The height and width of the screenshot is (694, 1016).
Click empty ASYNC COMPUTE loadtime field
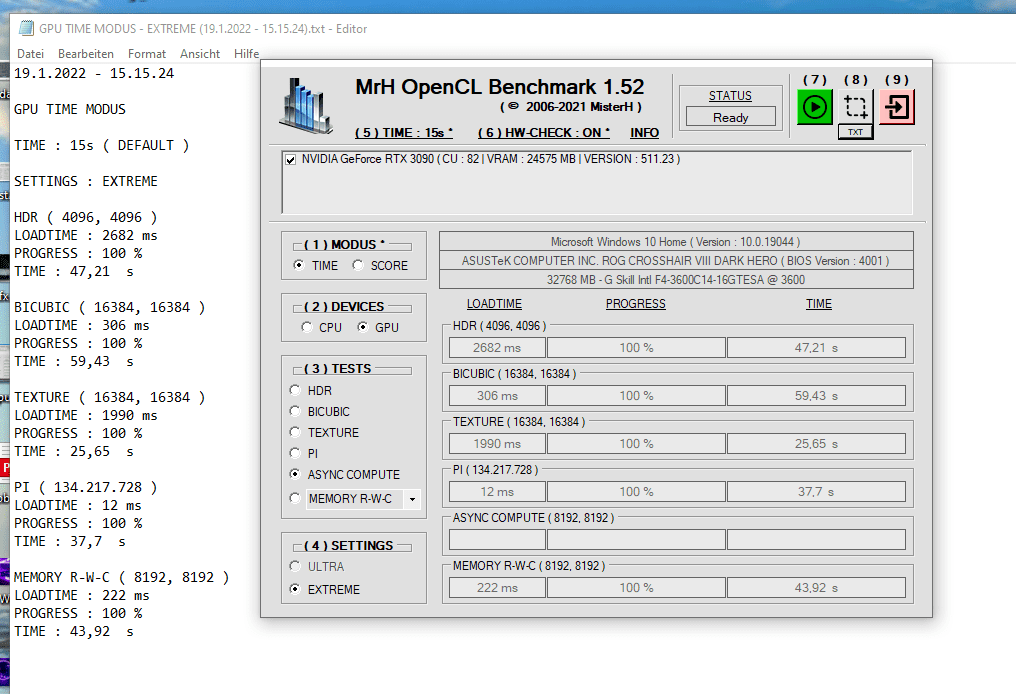click(x=497, y=539)
